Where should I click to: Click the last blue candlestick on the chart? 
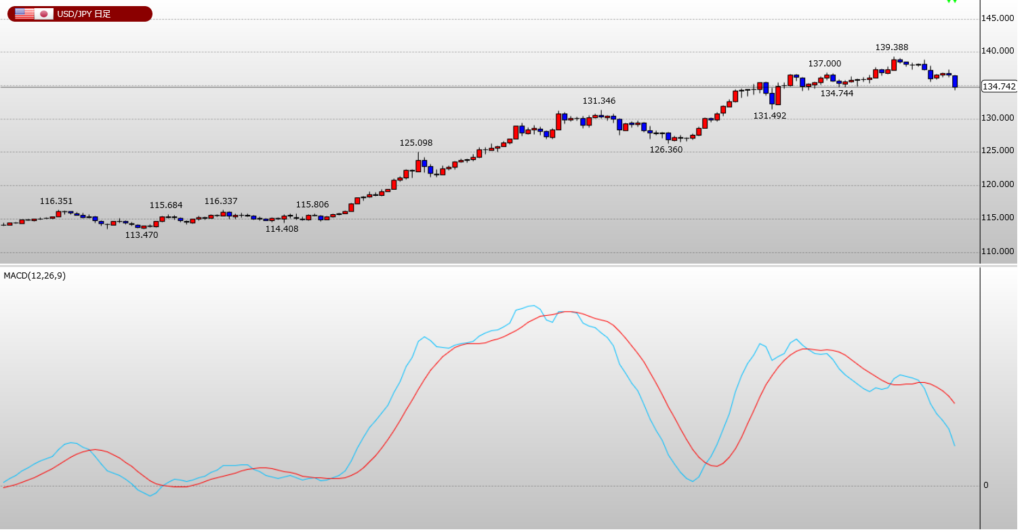tap(955, 81)
